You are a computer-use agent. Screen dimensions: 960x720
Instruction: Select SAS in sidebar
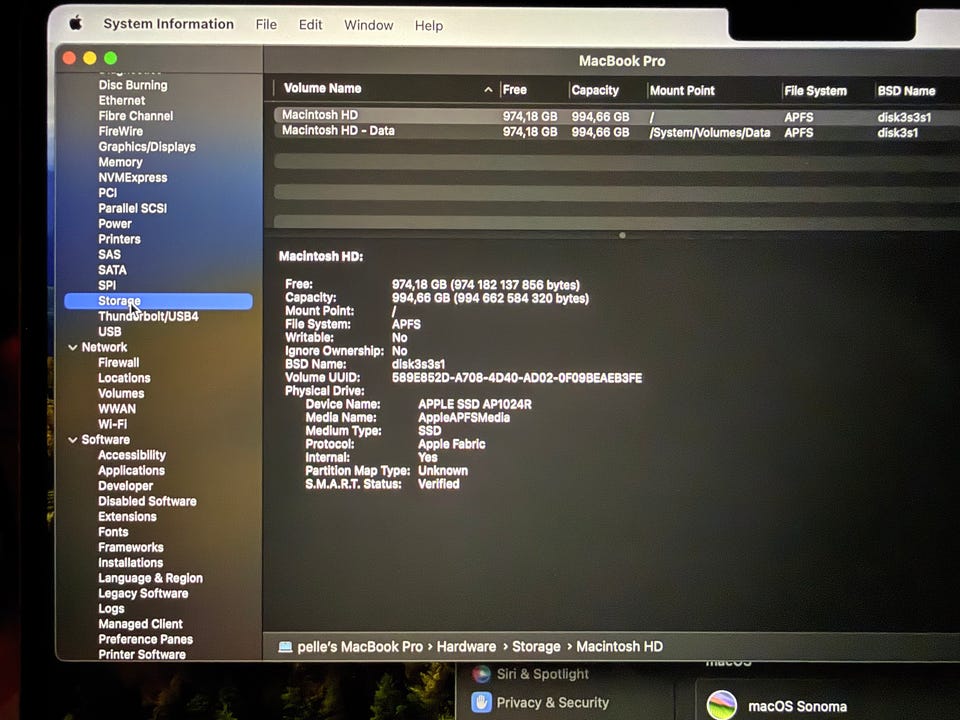pyautogui.click(x=109, y=254)
